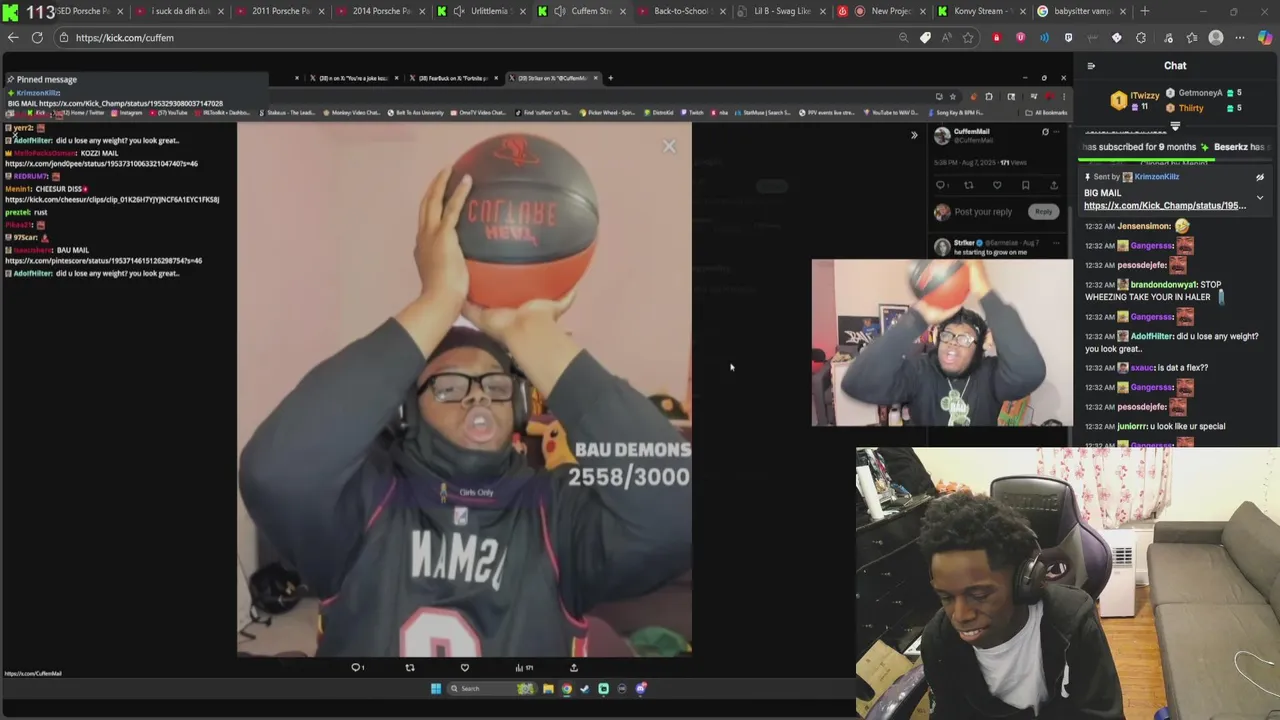Image resolution: width=1280 pixels, height=720 pixels.
Task: Open KrimzonKillz profile from pinned message
Action: (x=1157, y=177)
